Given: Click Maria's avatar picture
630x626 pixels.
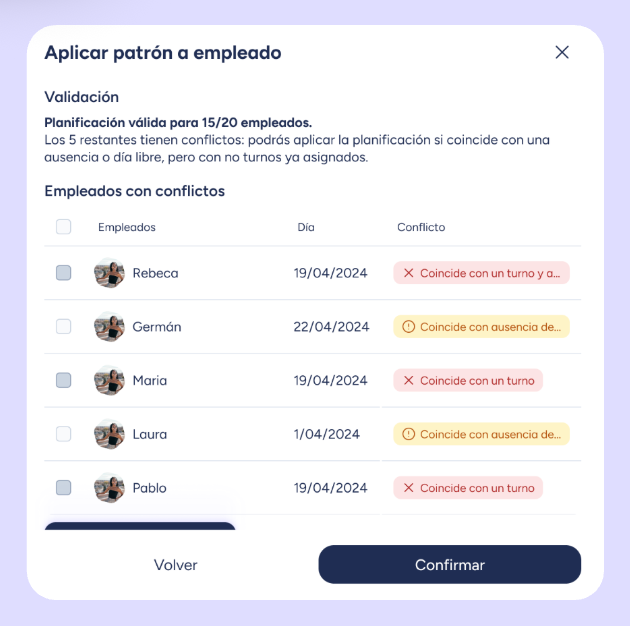Looking at the screenshot, I should pos(109,381).
